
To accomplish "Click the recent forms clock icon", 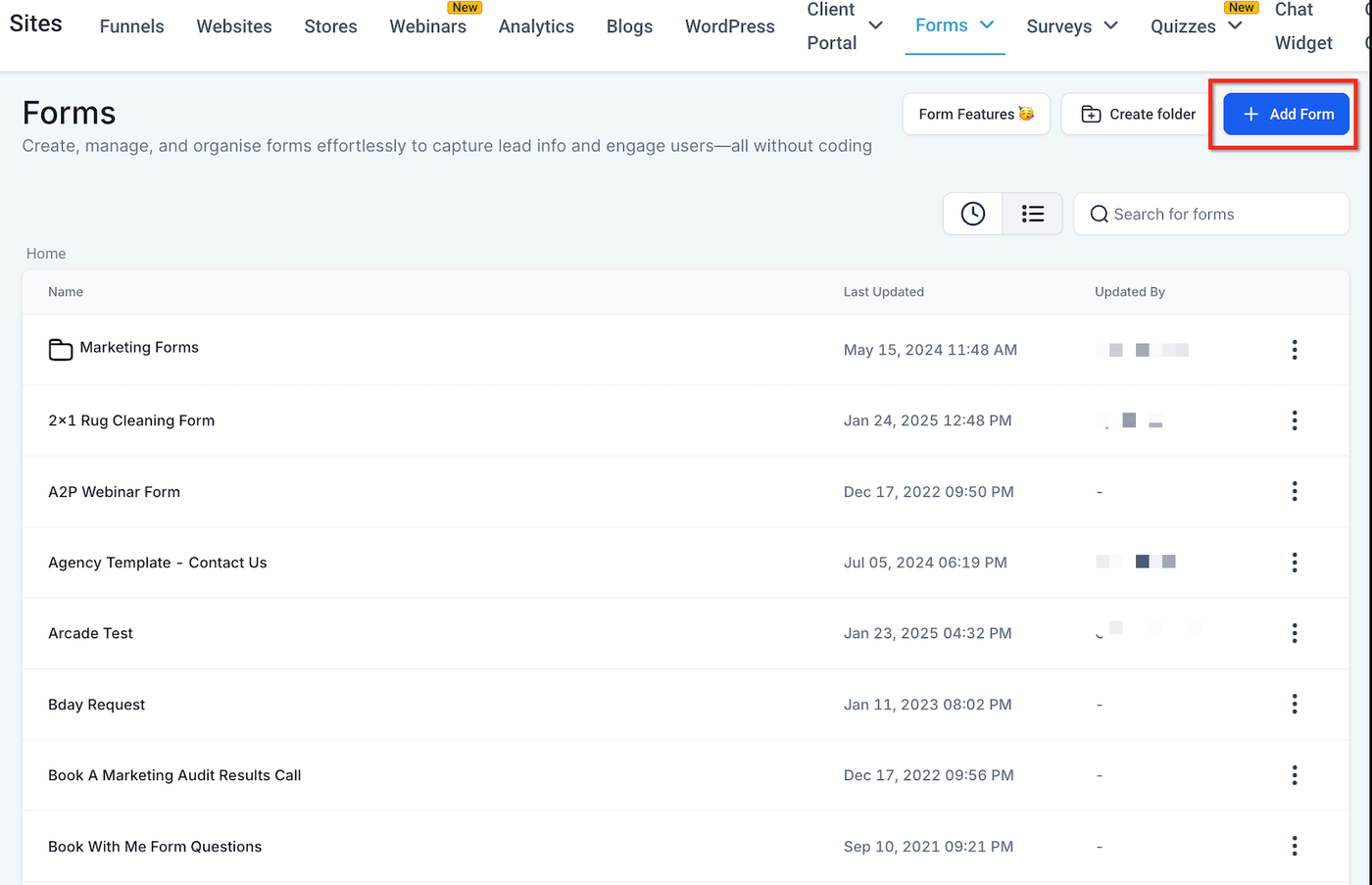I will tap(972, 214).
